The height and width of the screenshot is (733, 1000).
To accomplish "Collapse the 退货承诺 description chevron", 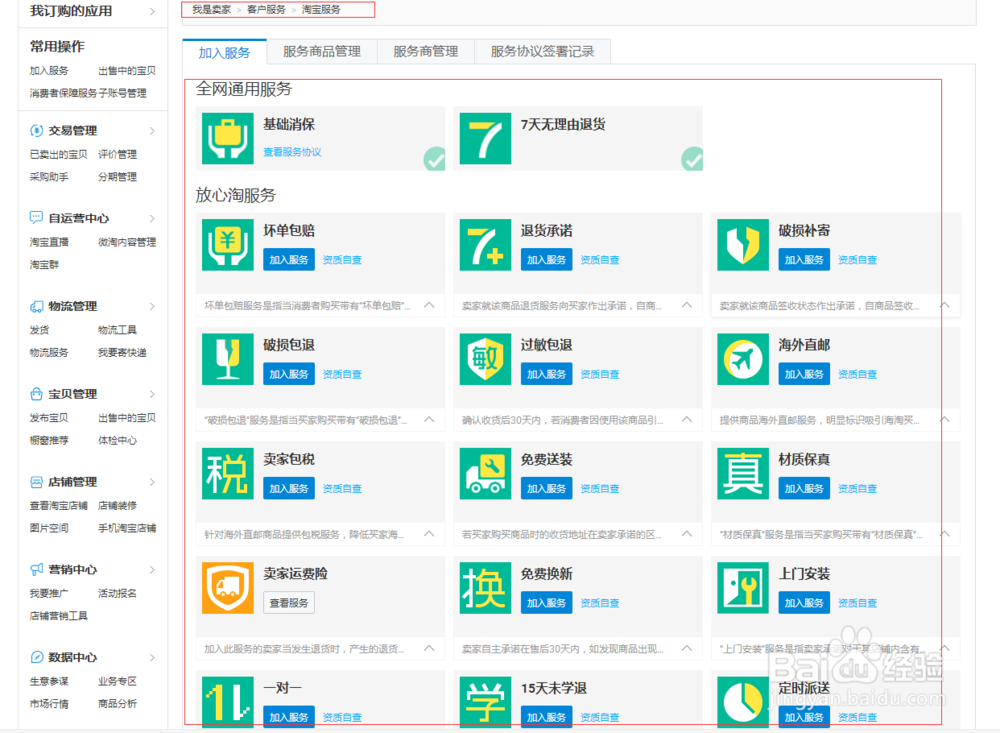I will pyautogui.click(x=687, y=305).
